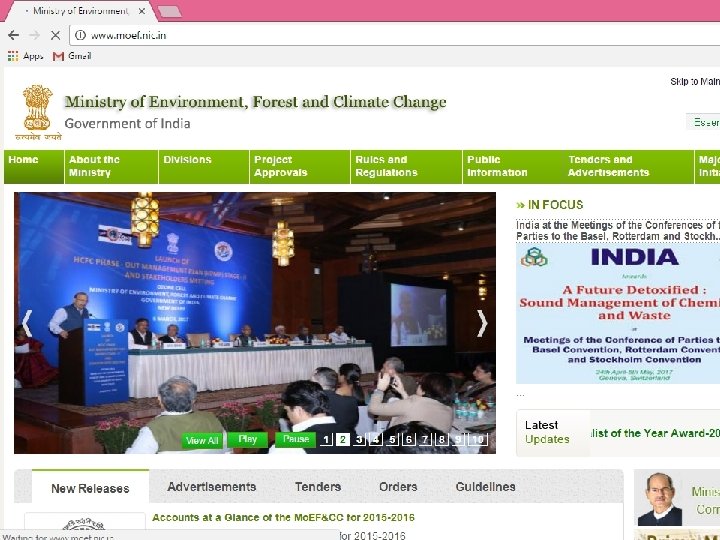Click the Future Detoxified INDIA banner
720x540 pixels.
618,313
